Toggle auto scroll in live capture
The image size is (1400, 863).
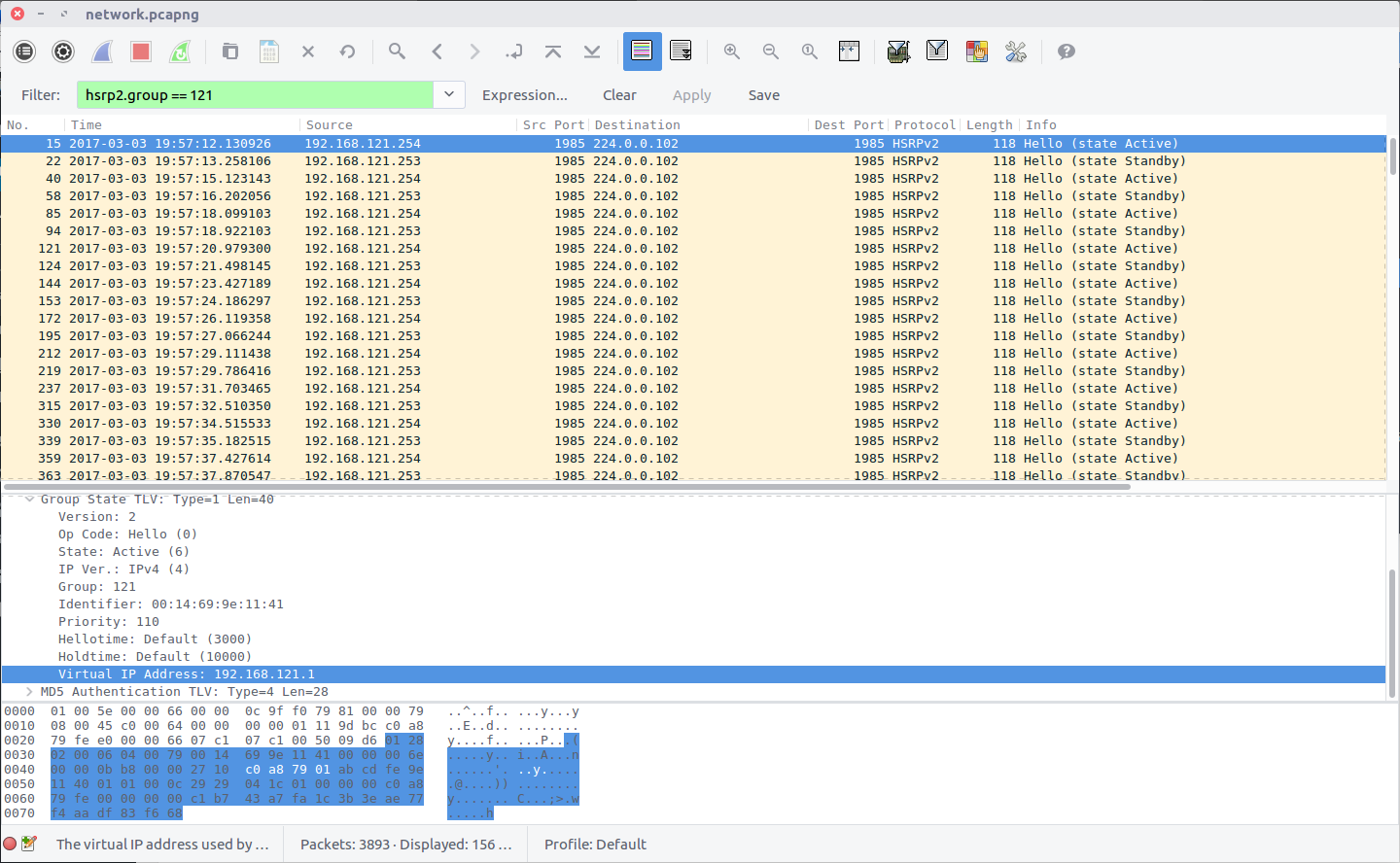681,52
